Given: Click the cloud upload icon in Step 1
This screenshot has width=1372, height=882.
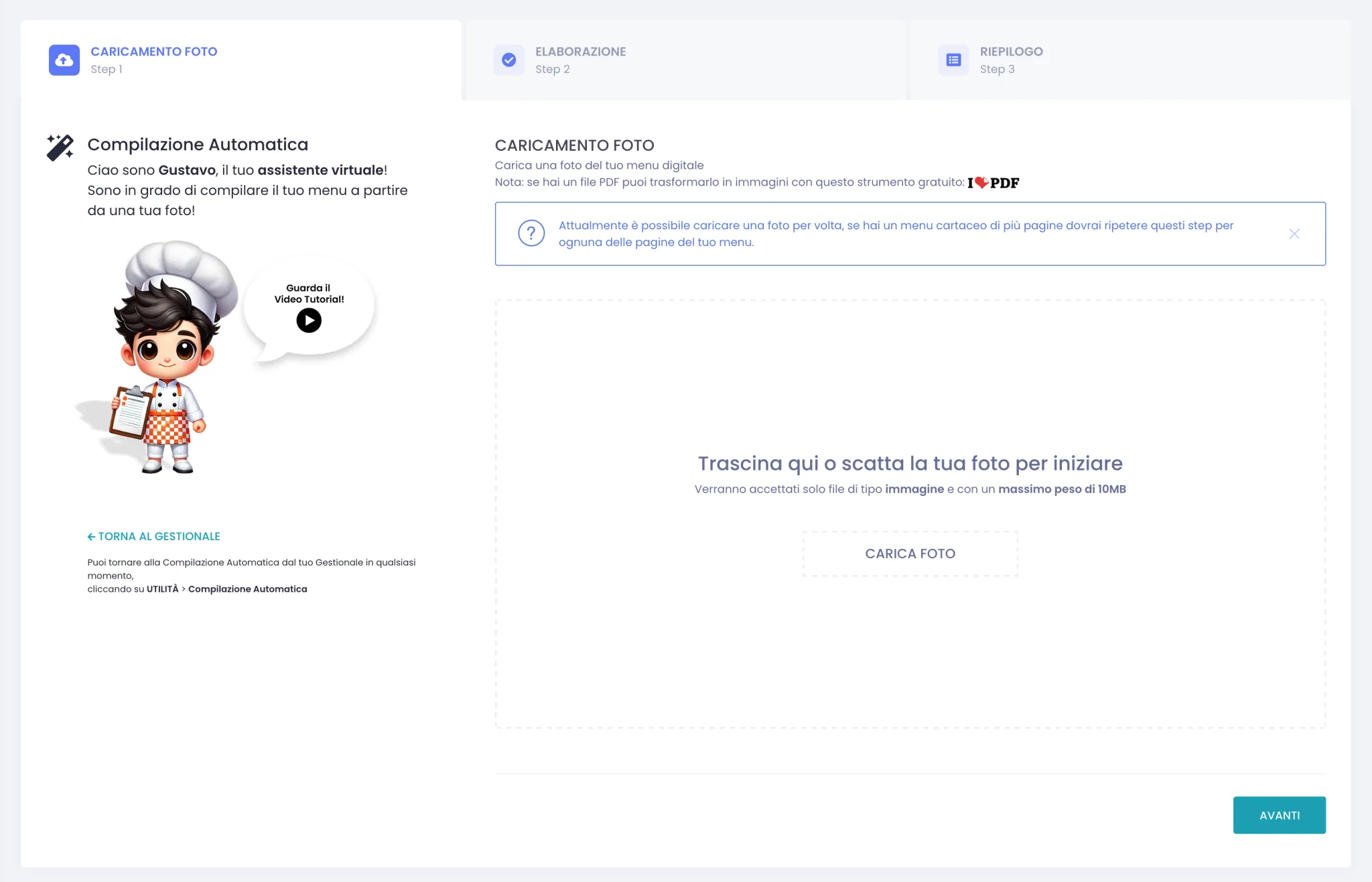Looking at the screenshot, I should click(x=64, y=60).
